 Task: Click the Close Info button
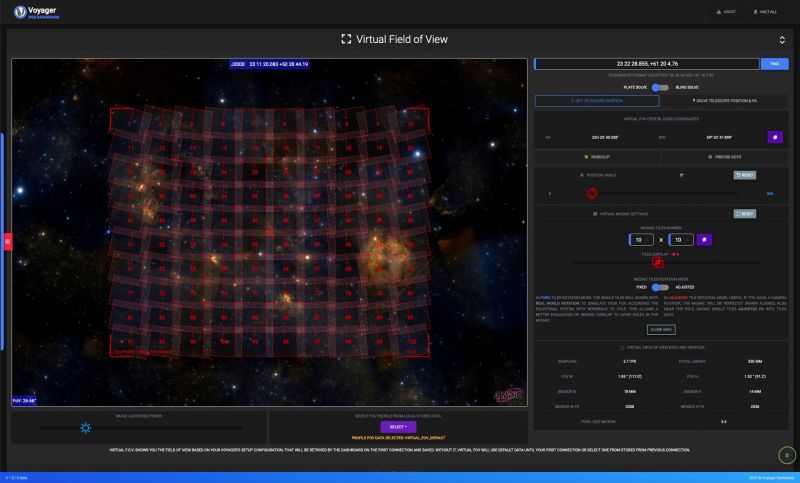[660, 329]
